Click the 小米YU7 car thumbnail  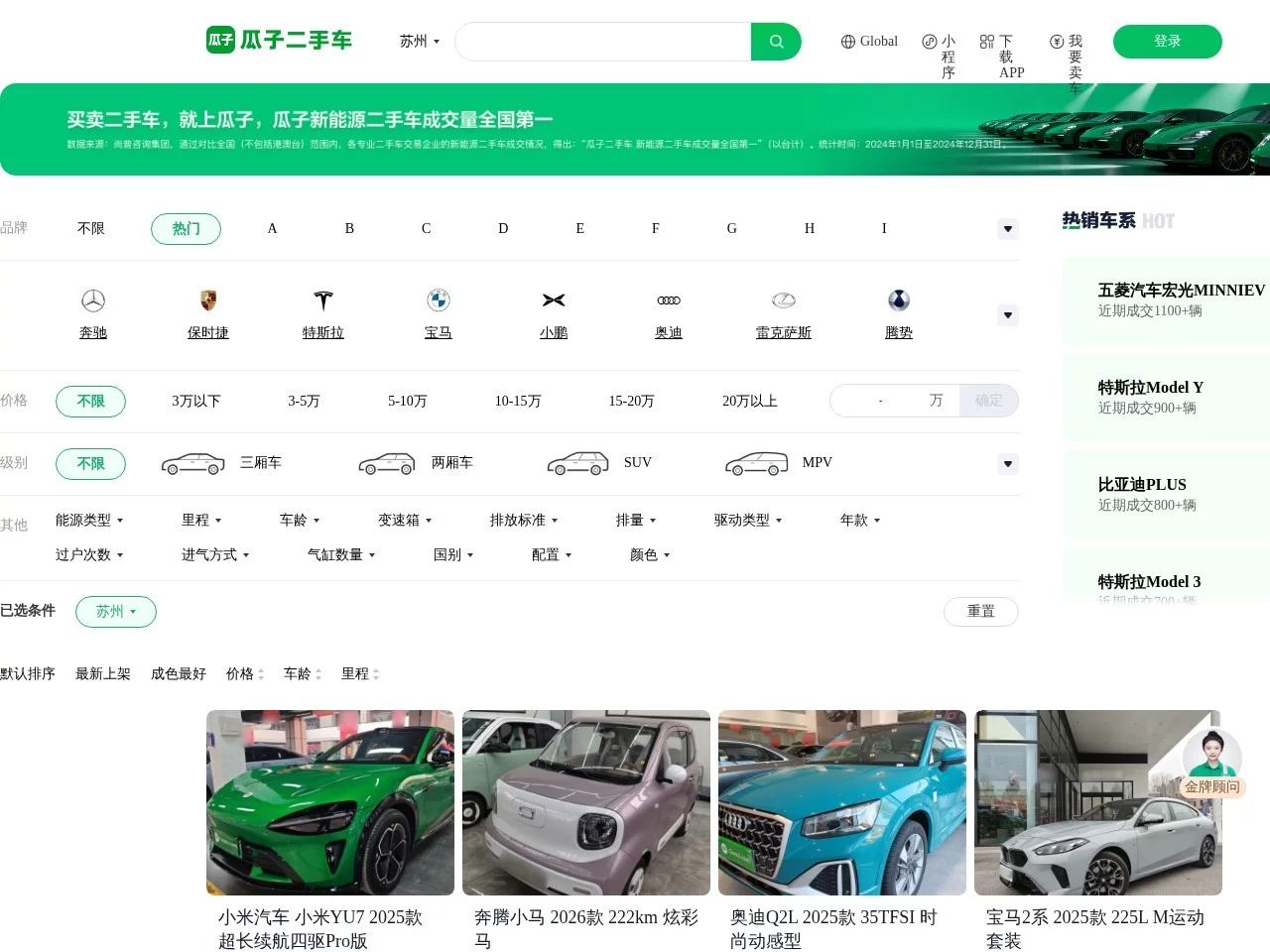pyautogui.click(x=329, y=801)
